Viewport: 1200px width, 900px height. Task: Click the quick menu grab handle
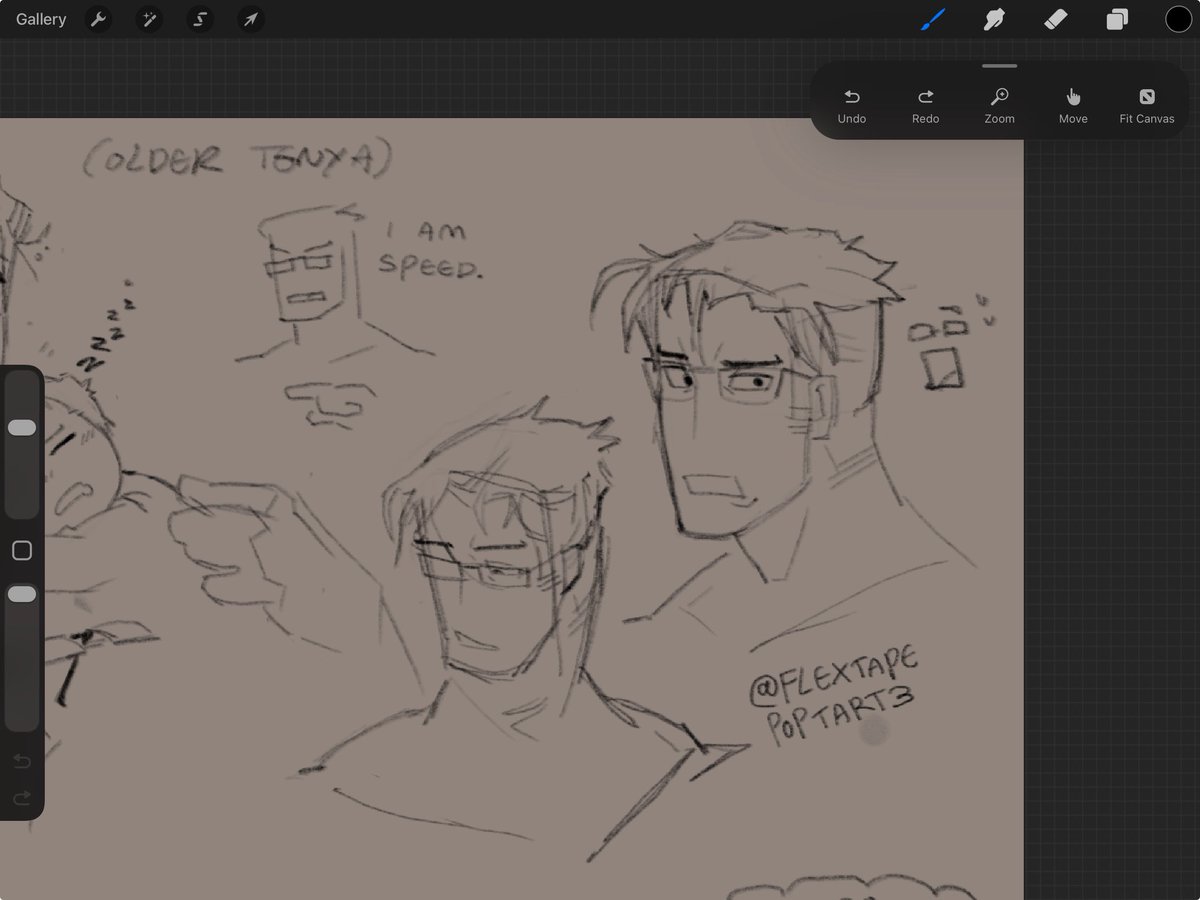[x=1000, y=66]
